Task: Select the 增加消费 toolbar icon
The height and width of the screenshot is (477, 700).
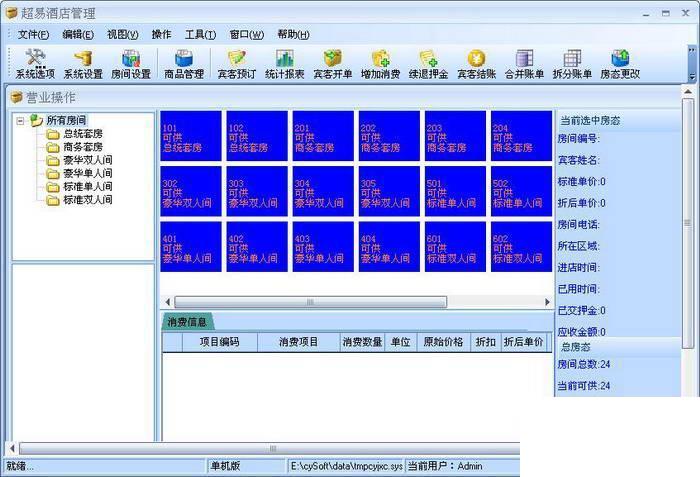Action: coord(380,64)
